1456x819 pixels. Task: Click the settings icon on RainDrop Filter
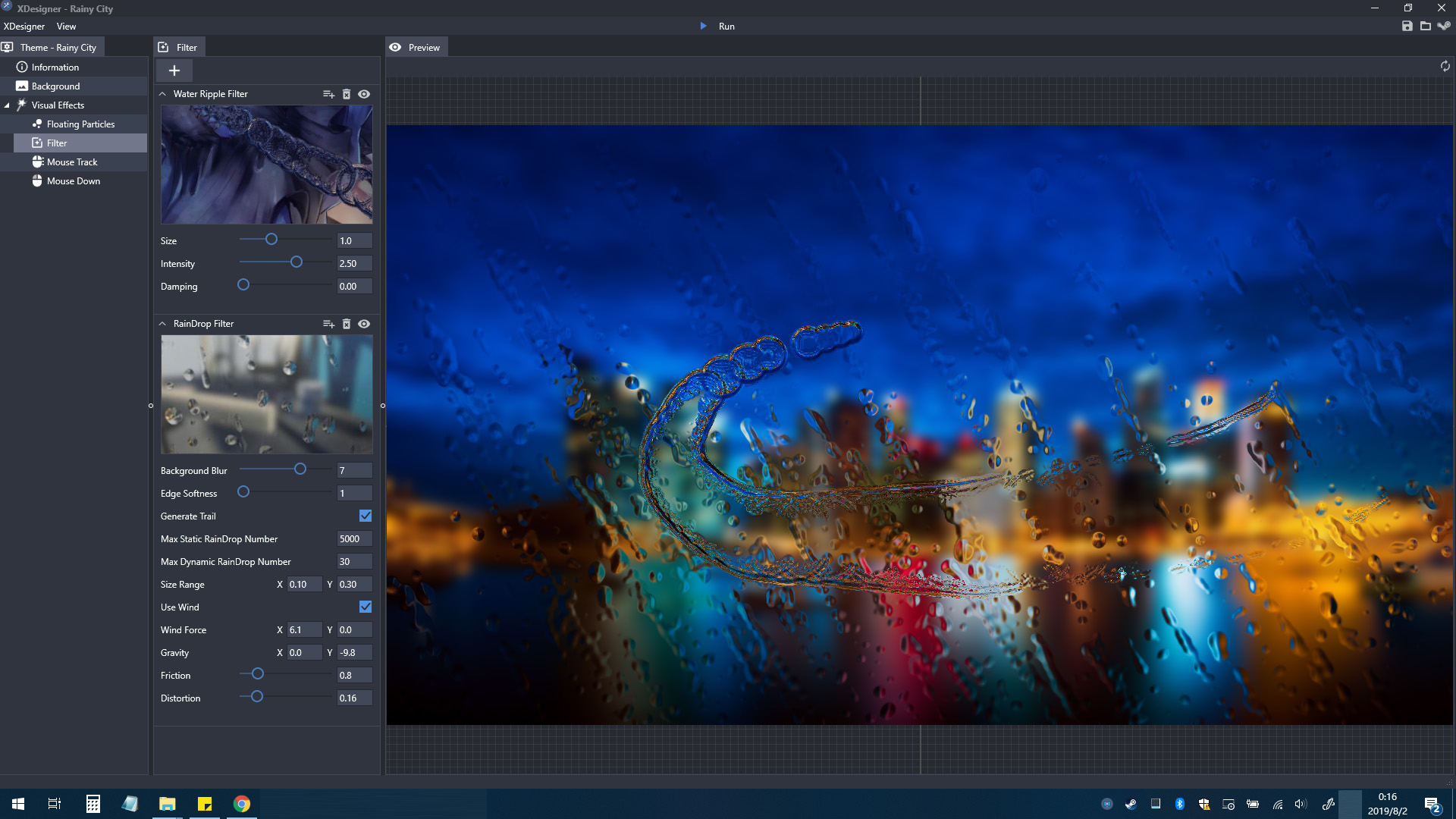(x=328, y=323)
